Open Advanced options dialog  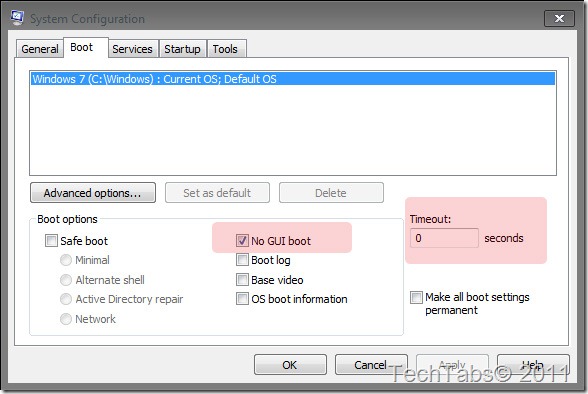[93, 193]
